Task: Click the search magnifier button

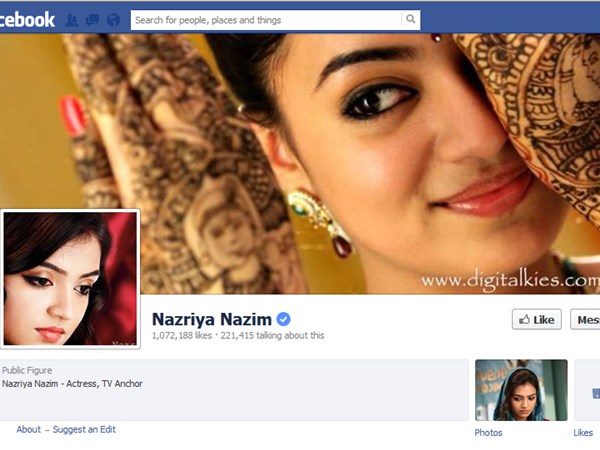Action: [411, 19]
